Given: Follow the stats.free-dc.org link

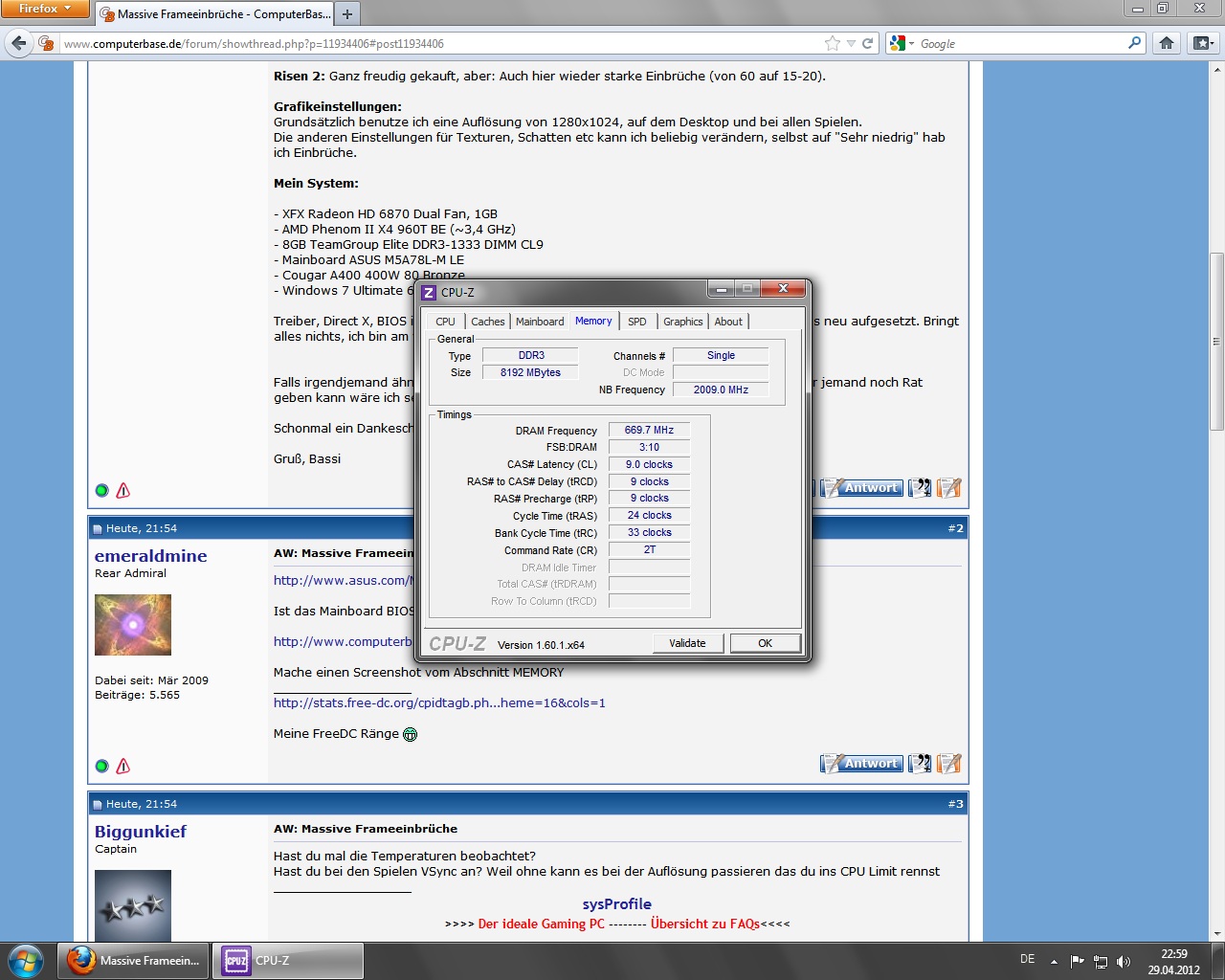Looking at the screenshot, I should 439,703.
